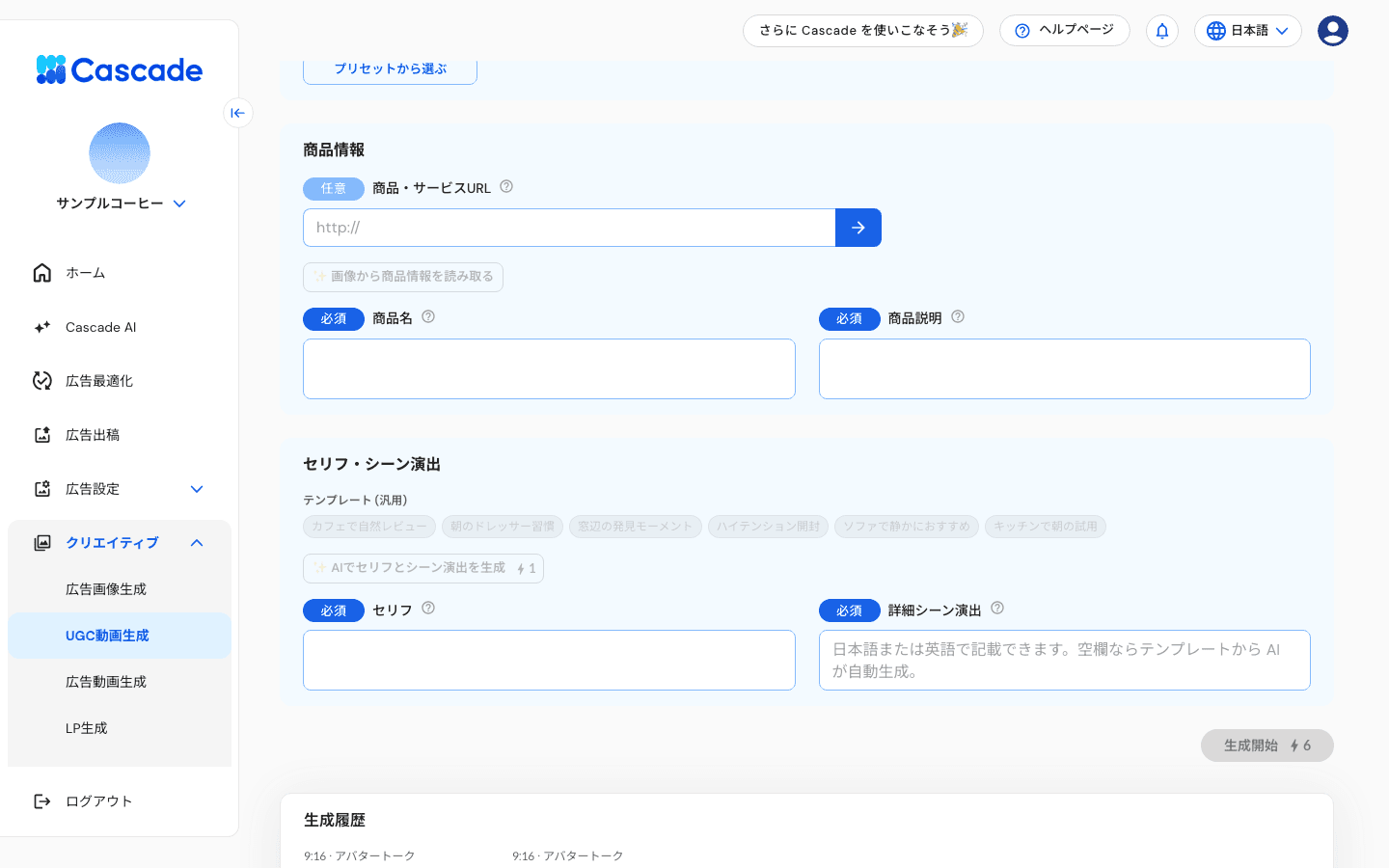Click help icon next to セリフ

pyautogui.click(x=428, y=609)
